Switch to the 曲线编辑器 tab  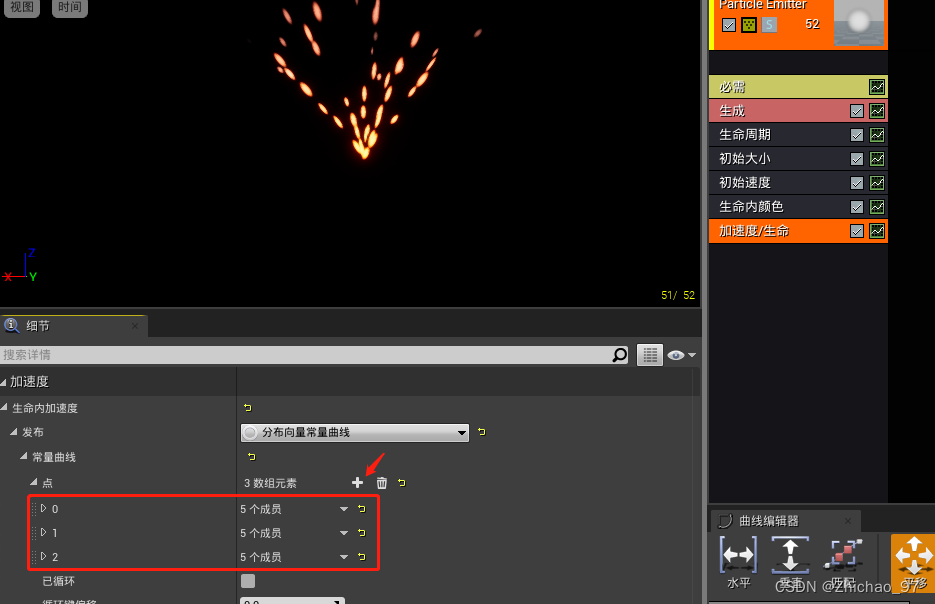(785, 521)
